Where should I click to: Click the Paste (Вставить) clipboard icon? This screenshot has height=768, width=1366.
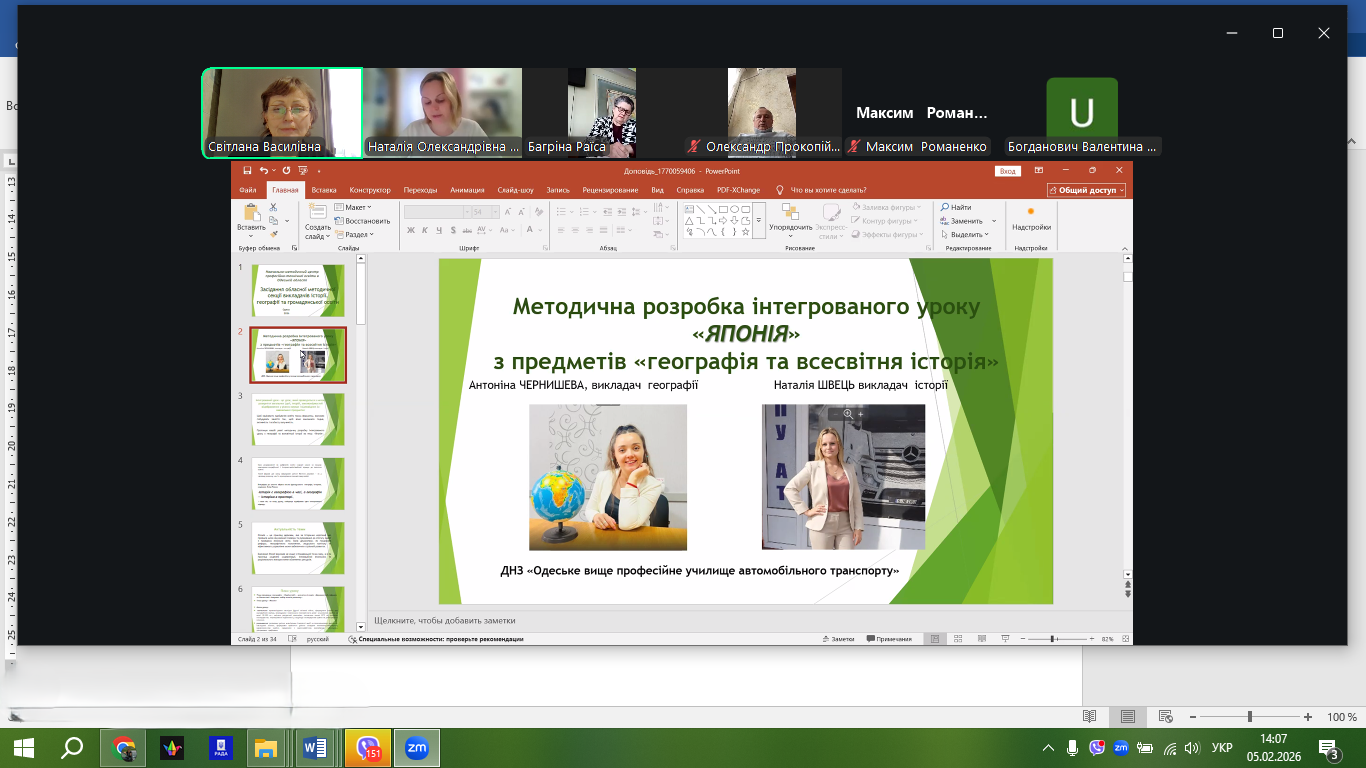(251, 212)
